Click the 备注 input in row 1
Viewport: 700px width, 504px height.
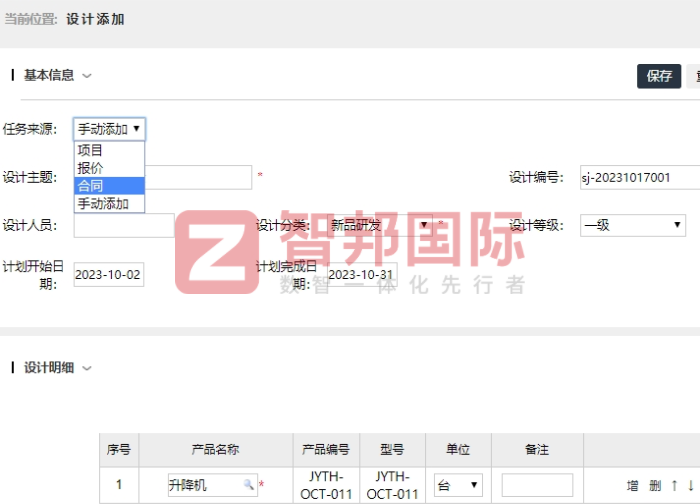pyautogui.click(x=537, y=485)
